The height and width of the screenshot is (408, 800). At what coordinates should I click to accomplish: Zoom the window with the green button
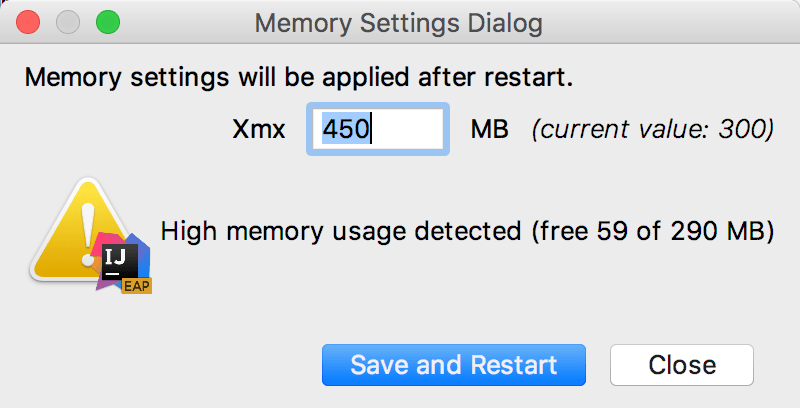[x=106, y=21]
